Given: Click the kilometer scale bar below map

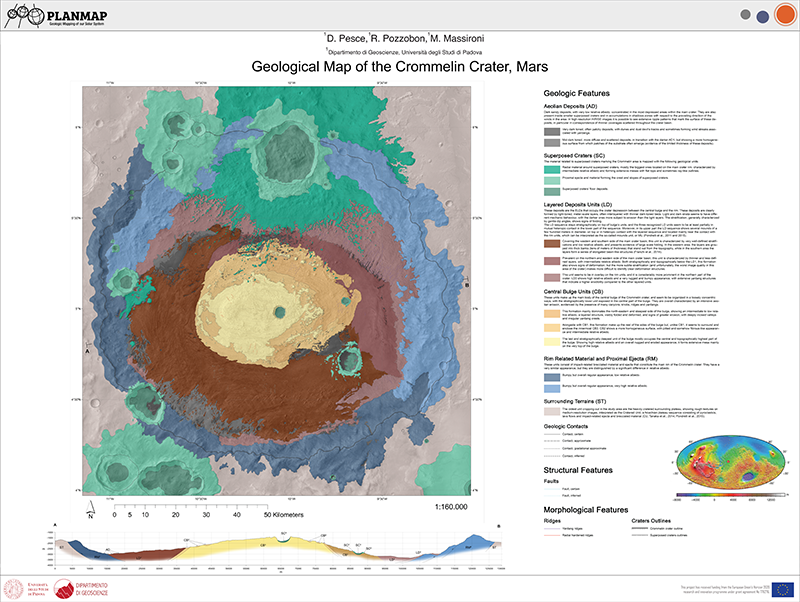Looking at the screenshot, I should (x=192, y=507).
